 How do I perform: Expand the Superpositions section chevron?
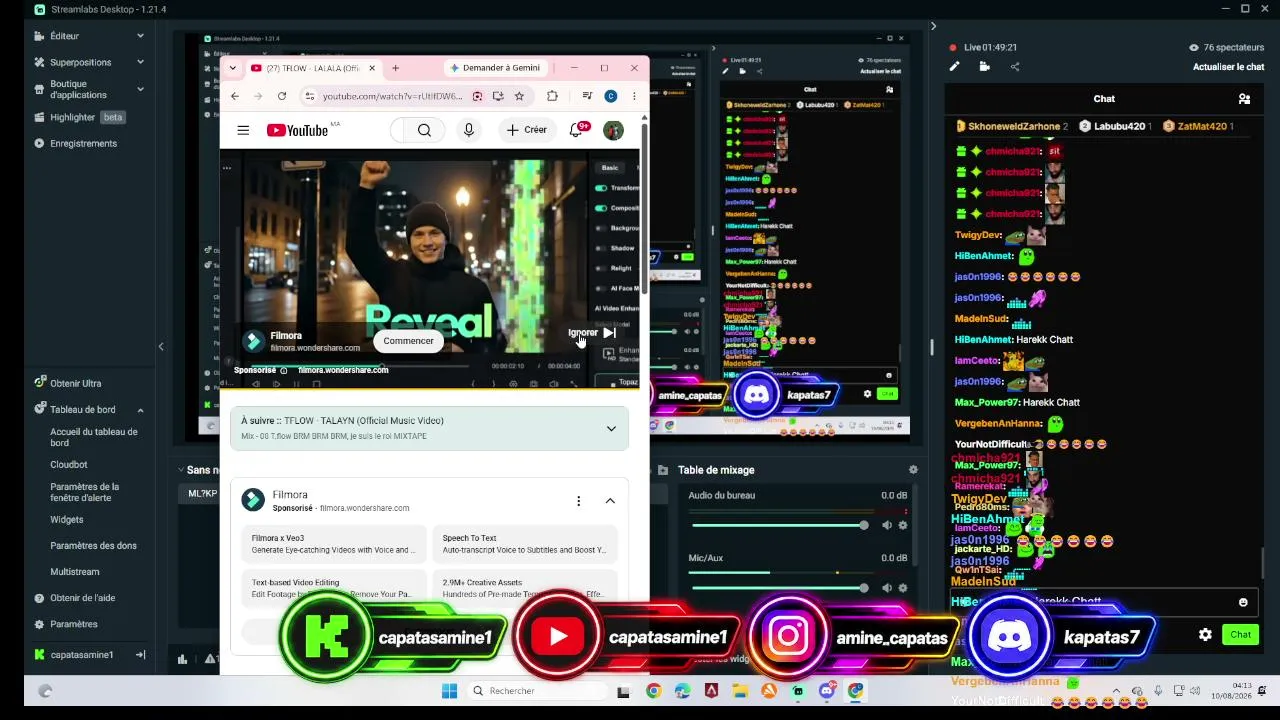tap(140, 62)
